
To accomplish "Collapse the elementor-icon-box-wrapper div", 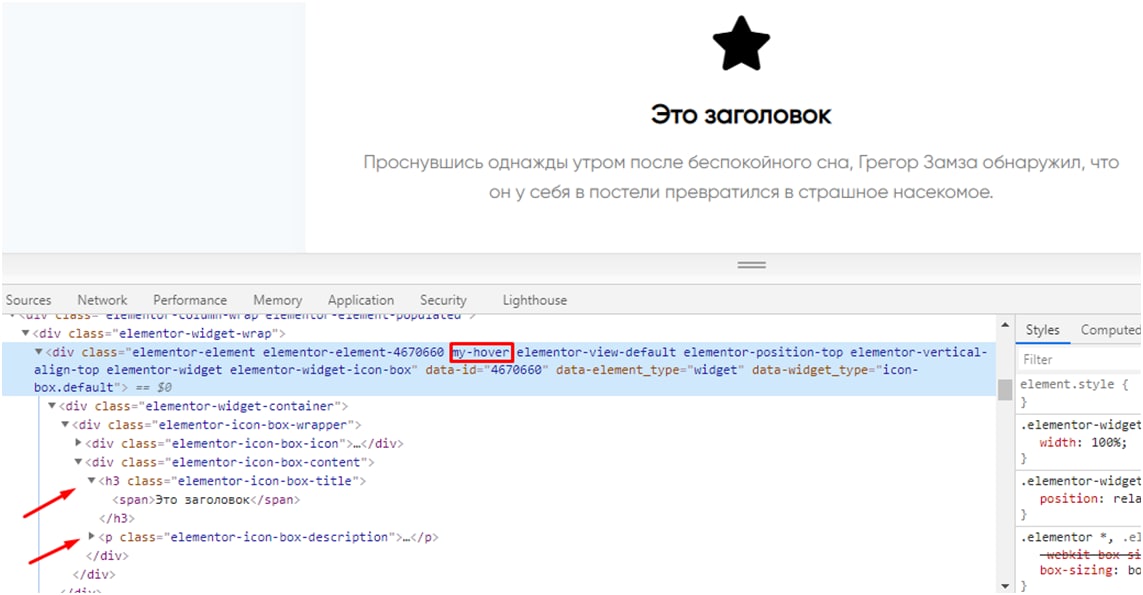I will (x=65, y=424).
